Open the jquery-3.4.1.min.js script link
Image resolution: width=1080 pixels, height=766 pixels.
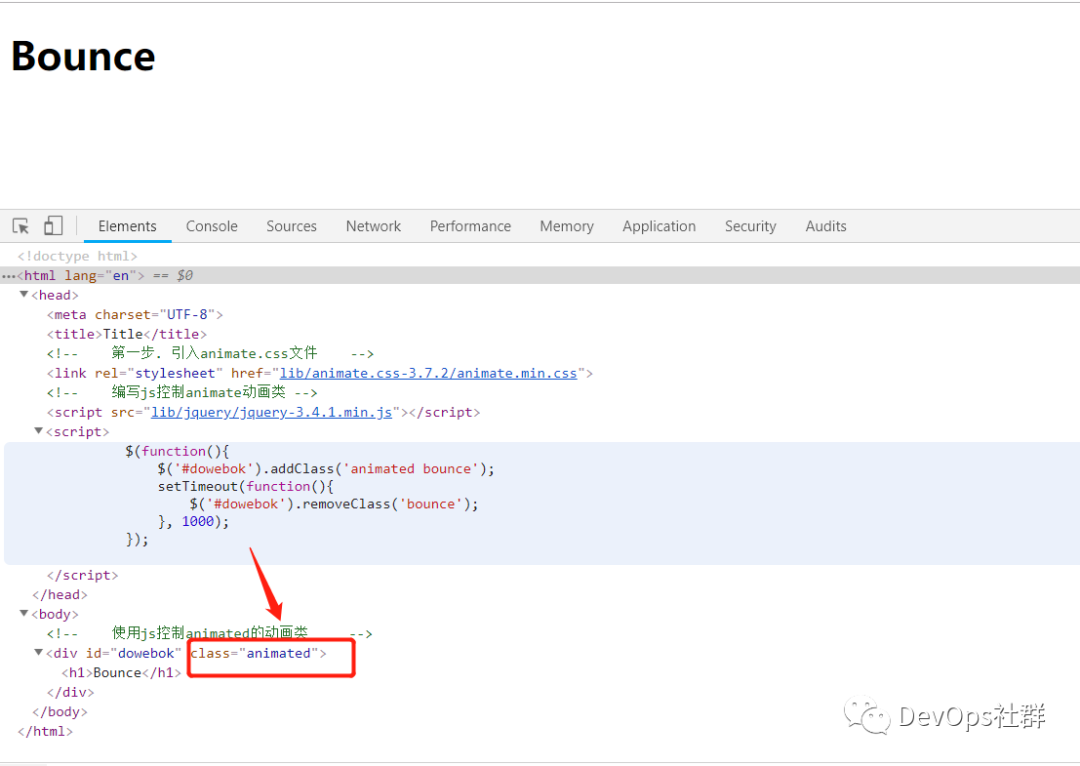pyautogui.click(x=271, y=413)
